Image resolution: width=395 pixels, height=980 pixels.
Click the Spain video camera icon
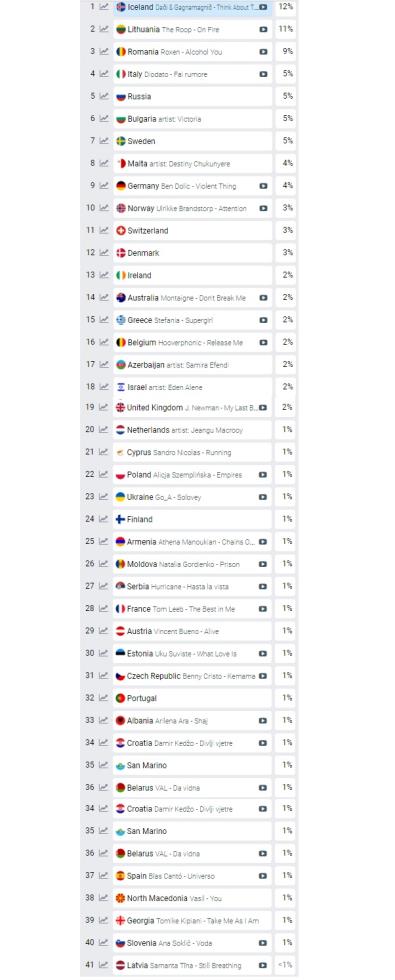(263, 876)
